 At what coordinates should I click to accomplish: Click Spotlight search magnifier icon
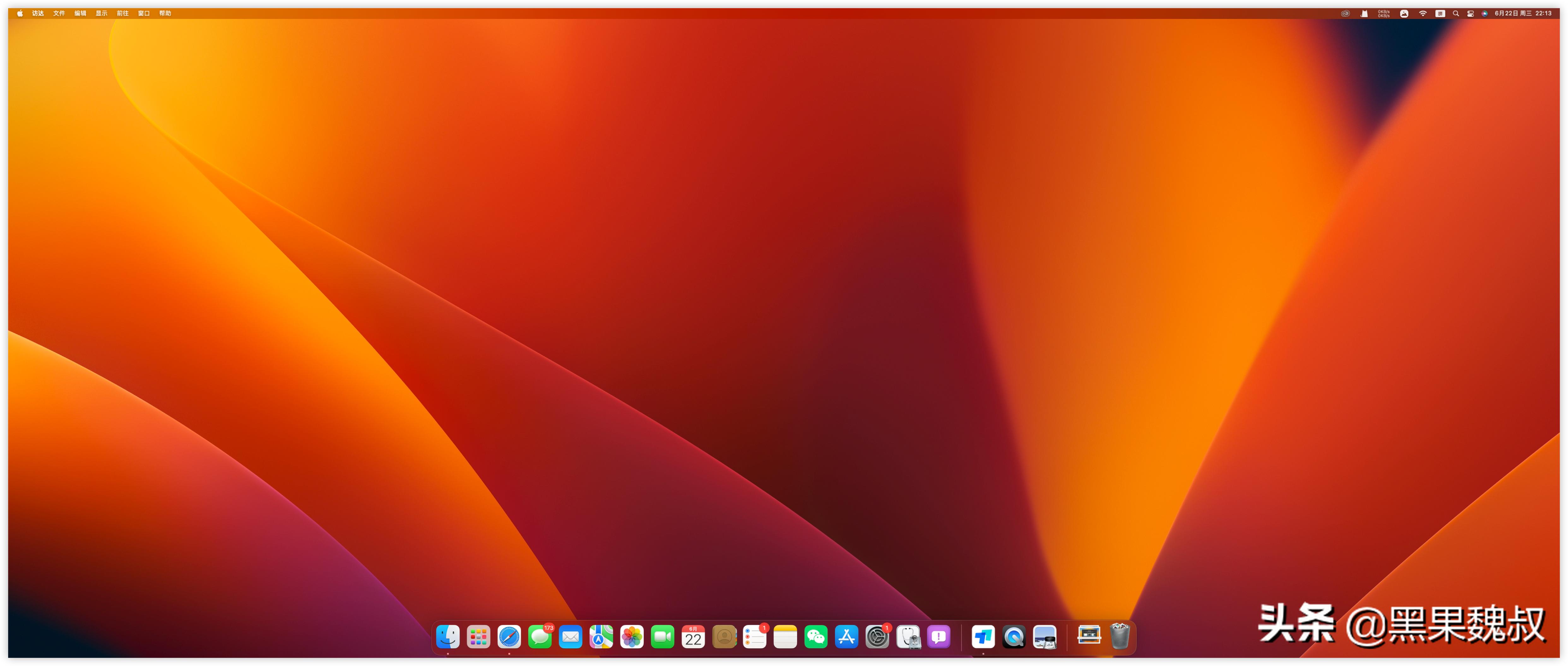coord(1455,13)
